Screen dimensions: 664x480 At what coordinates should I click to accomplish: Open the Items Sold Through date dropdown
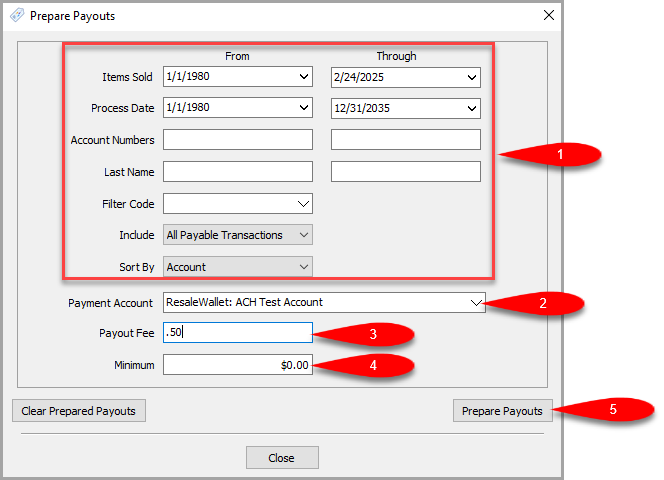[x=472, y=78]
